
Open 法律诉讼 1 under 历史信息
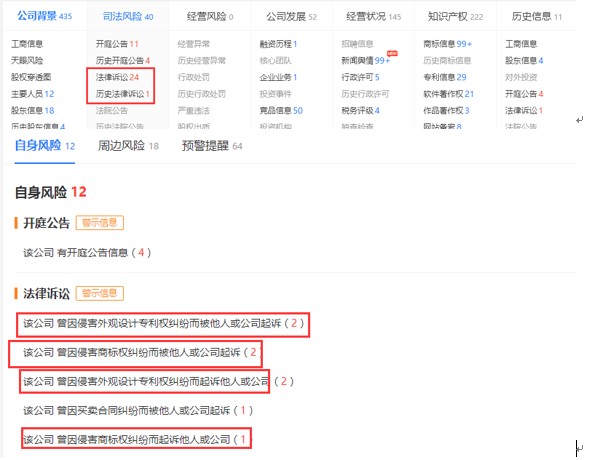524,111
